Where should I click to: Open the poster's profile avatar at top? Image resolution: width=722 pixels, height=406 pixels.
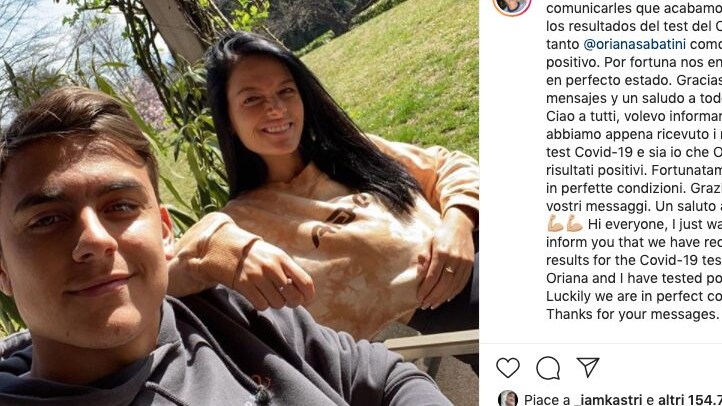512,5
